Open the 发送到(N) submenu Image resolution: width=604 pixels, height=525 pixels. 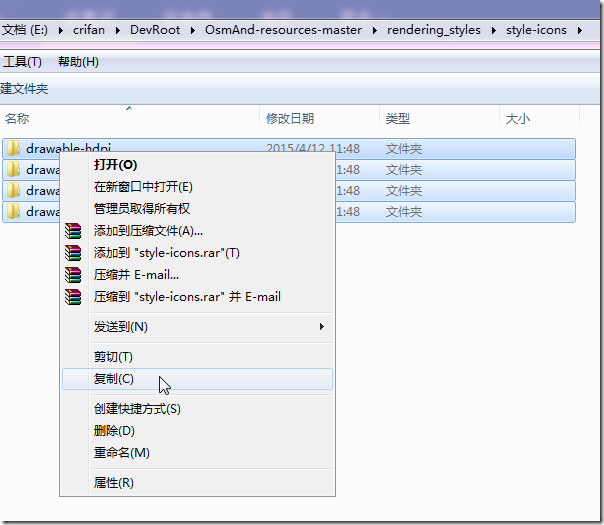(x=197, y=327)
